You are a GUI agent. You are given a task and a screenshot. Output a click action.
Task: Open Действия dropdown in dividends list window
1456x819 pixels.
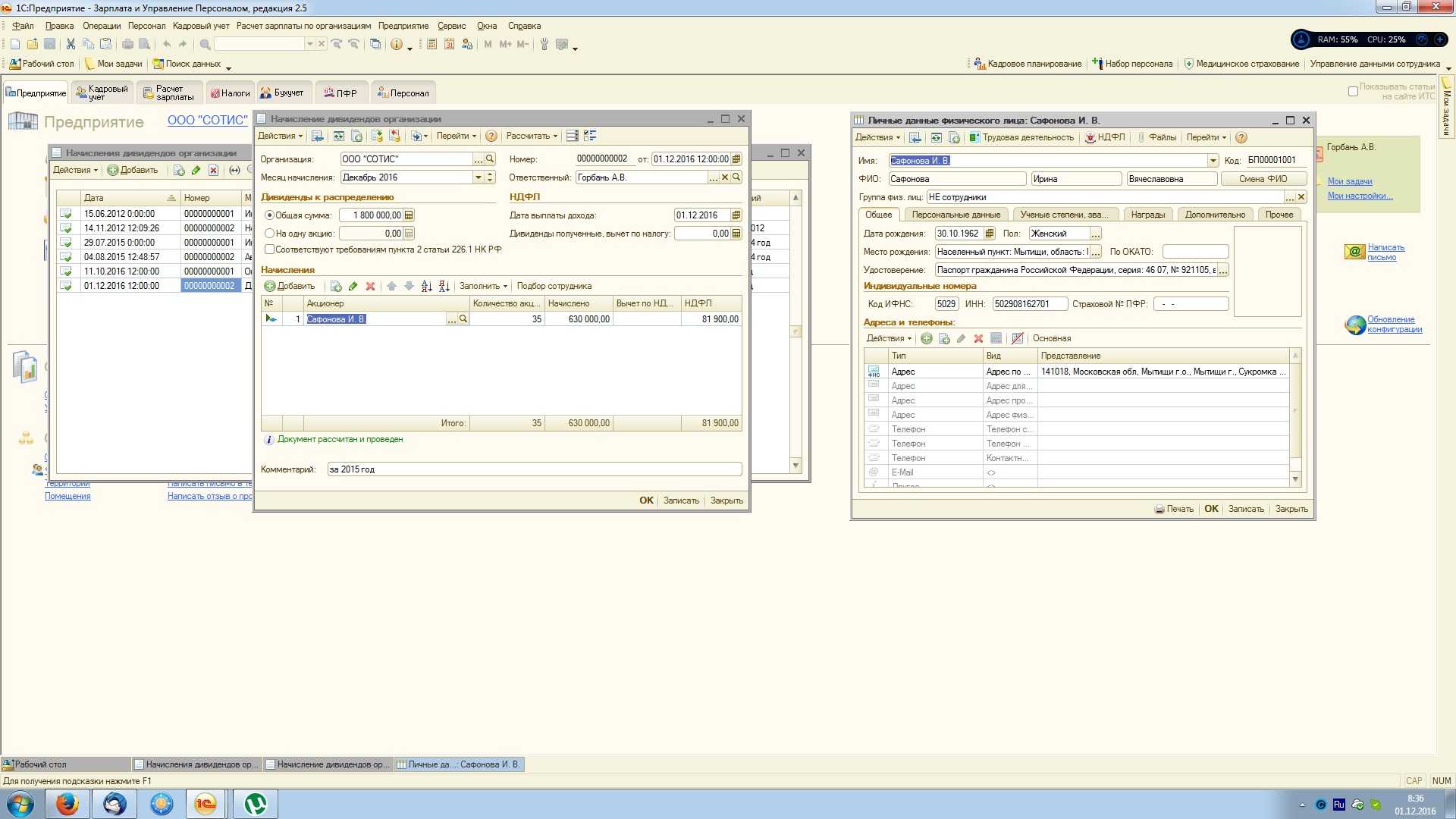tap(75, 170)
